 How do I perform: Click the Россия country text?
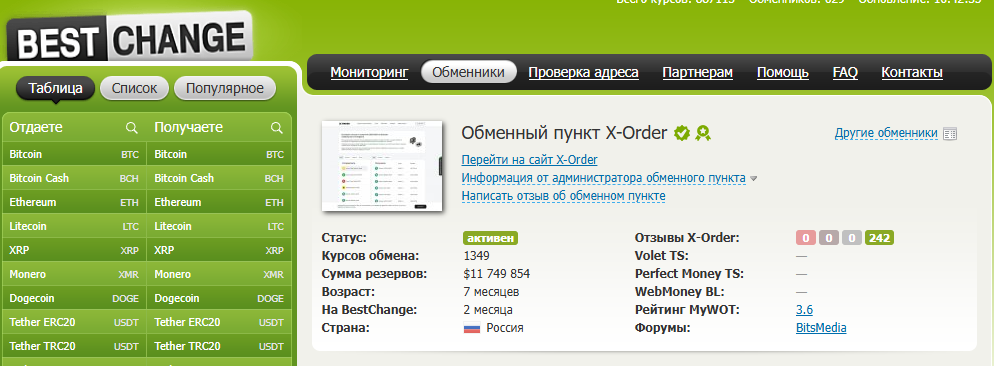tap(505, 328)
